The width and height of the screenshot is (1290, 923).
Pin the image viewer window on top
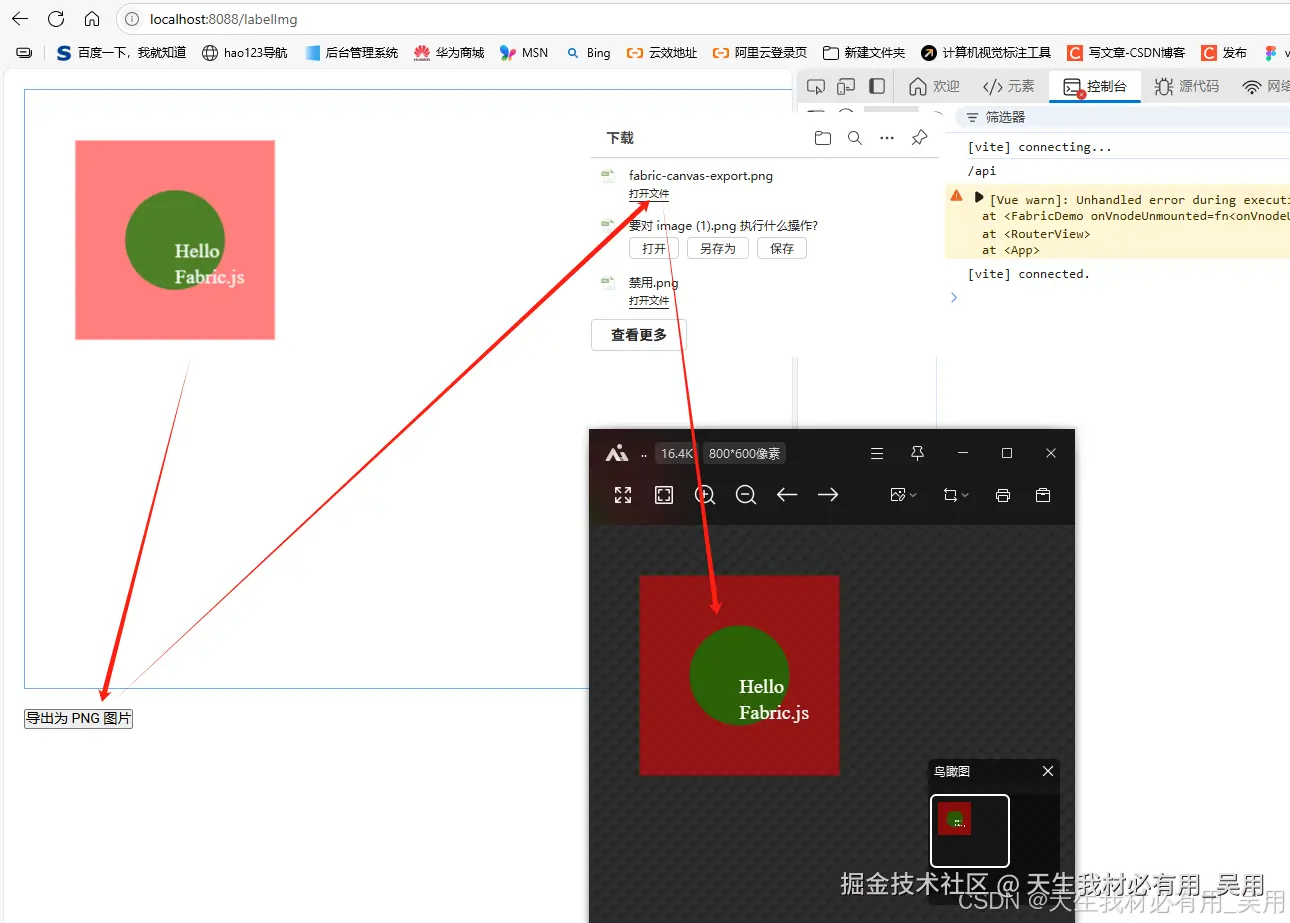point(917,453)
